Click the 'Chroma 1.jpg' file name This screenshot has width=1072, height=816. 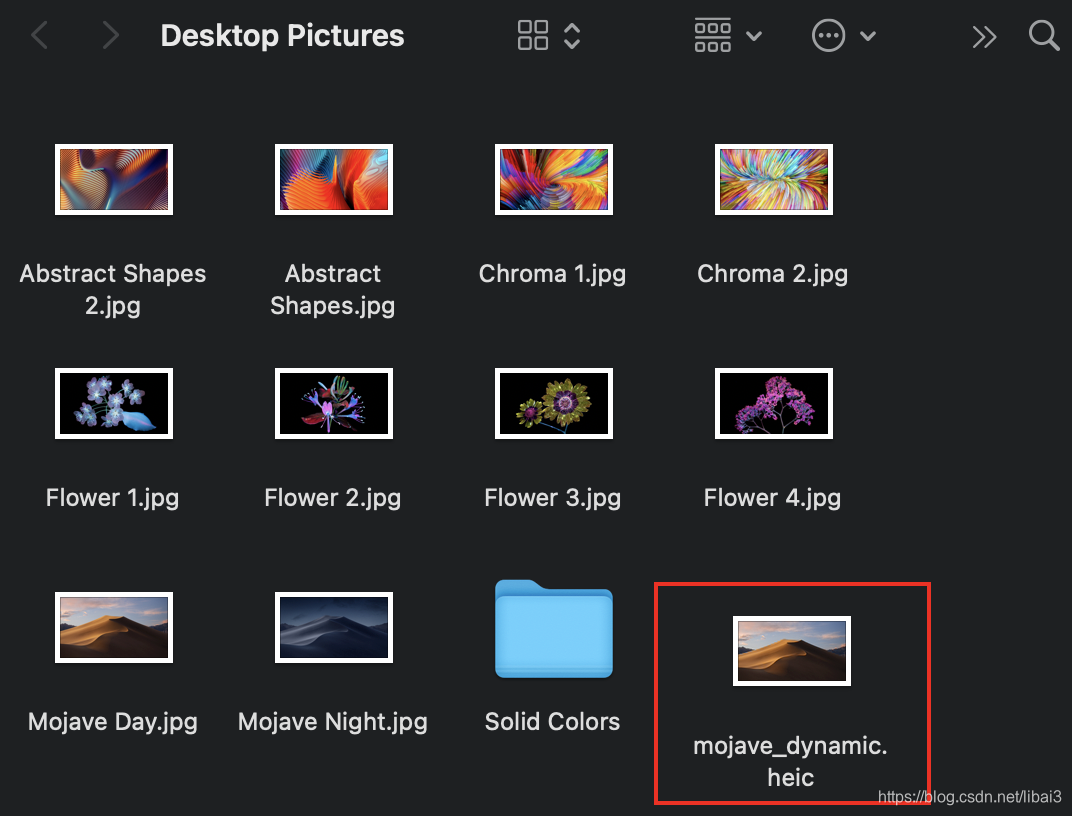552,274
